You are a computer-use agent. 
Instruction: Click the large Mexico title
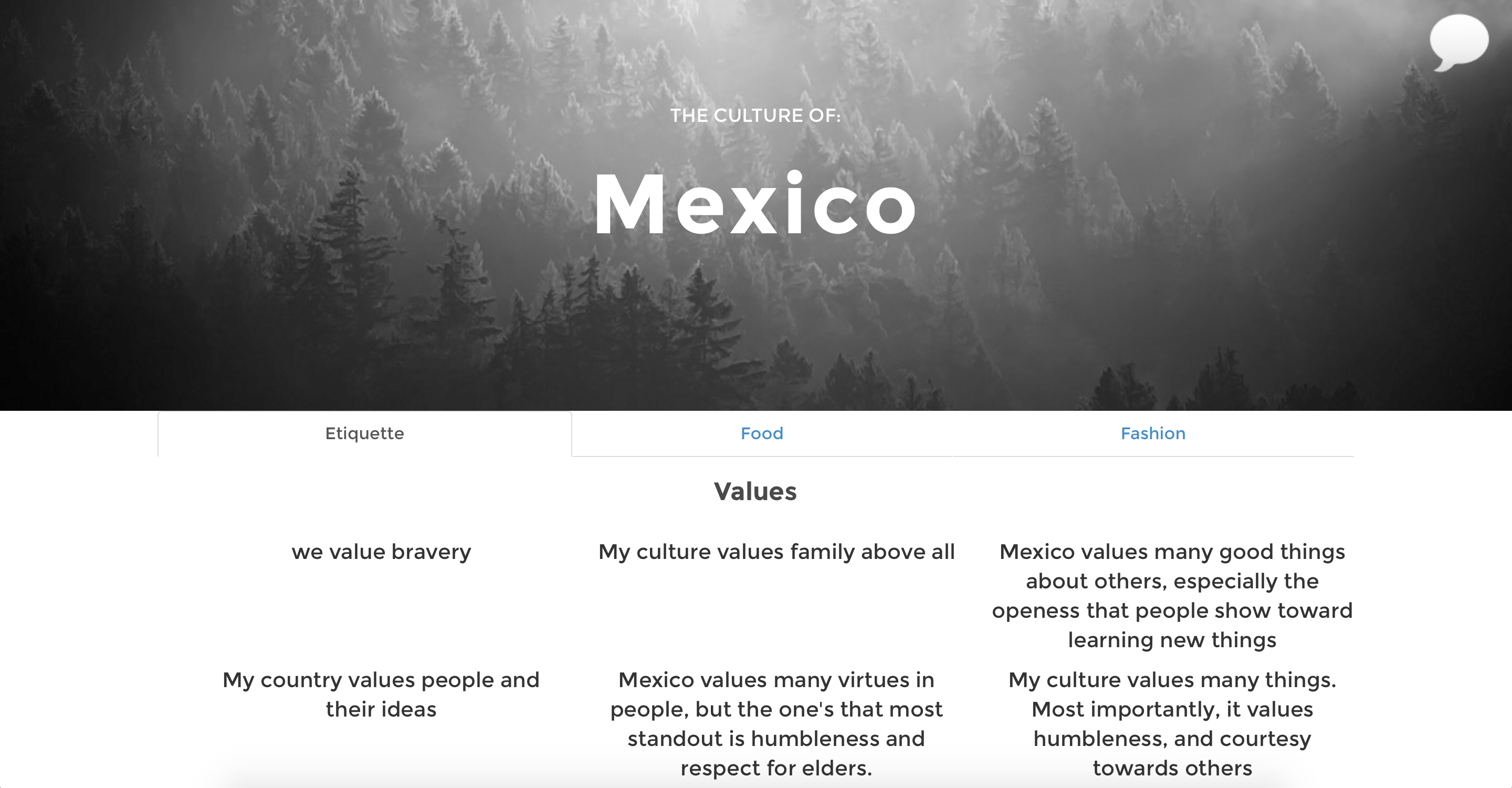point(755,204)
